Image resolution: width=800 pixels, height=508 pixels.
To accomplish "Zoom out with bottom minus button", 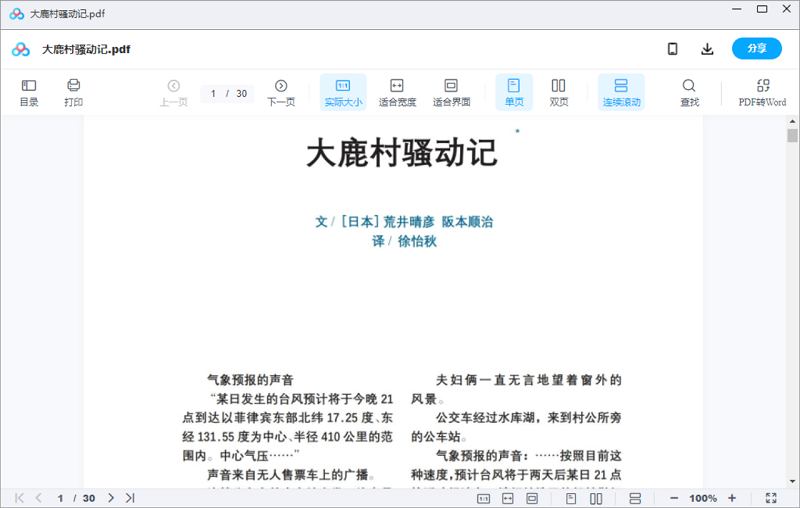I will [674, 498].
